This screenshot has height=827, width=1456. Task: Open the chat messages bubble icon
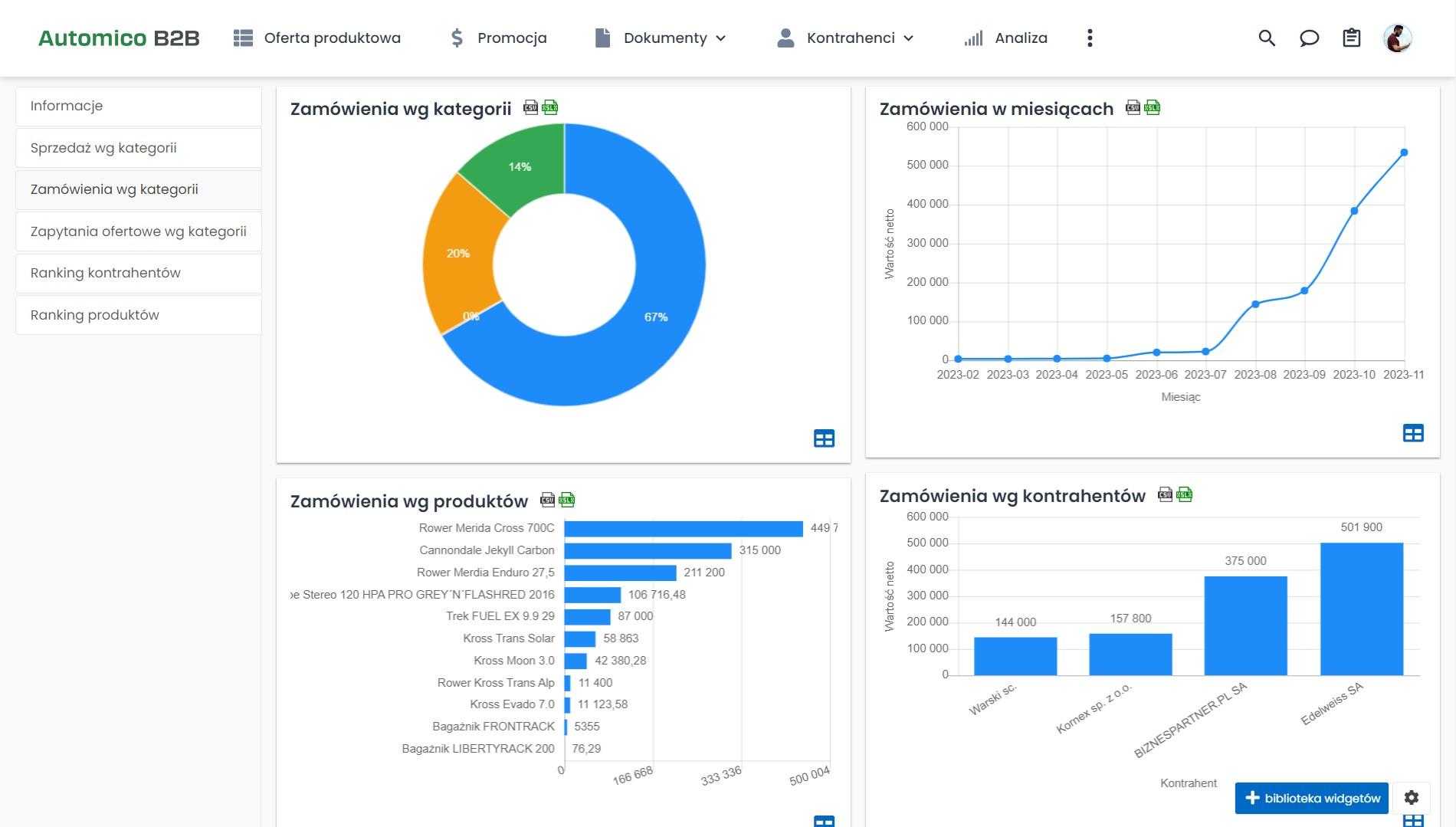(1309, 38)
